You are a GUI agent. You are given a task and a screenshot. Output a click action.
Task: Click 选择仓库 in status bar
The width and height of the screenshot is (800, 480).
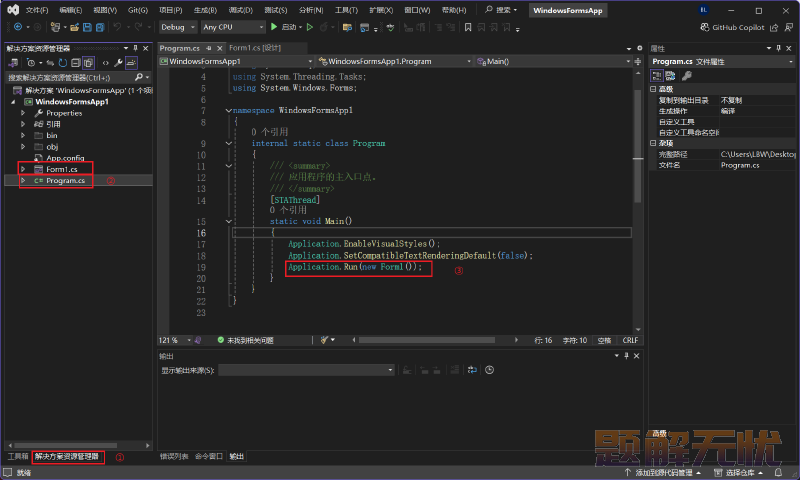(x=738, y=472)
